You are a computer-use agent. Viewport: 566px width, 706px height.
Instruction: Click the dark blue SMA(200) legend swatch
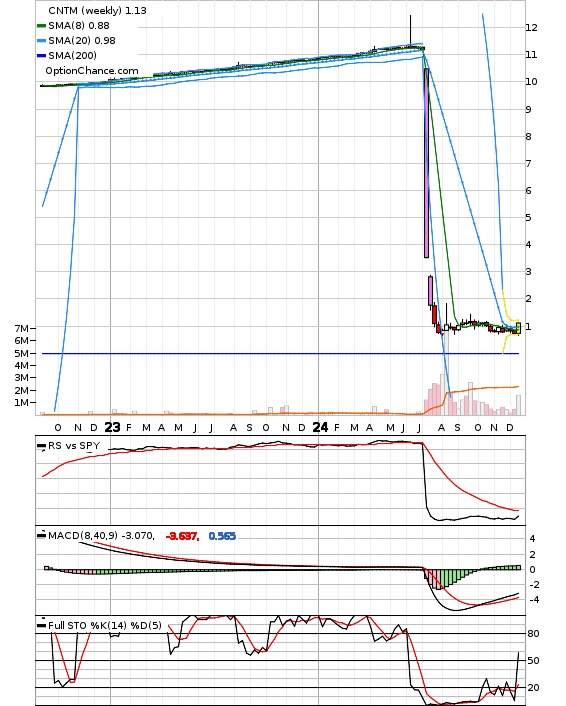point(41,55)
